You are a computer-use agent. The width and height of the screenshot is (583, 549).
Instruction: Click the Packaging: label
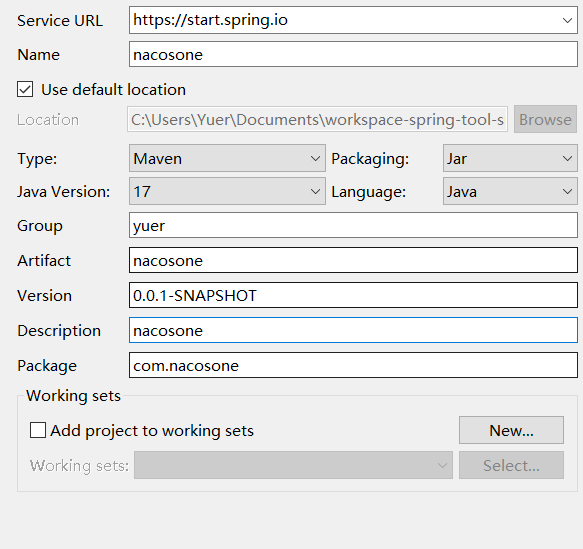(370, 159)
